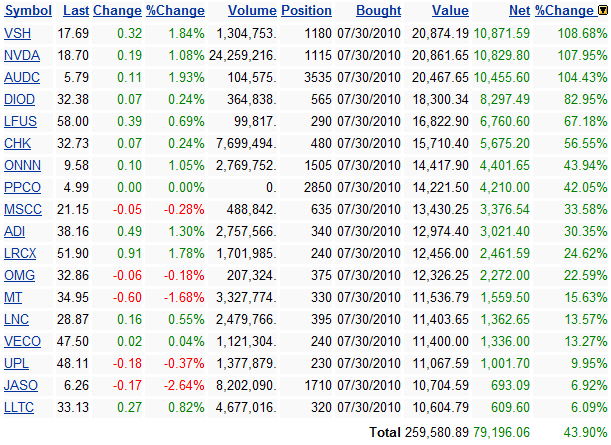This screenshot has width=611, height=445.
Task: Select CHK percent gain 56.55%
Action: [586, 144]
